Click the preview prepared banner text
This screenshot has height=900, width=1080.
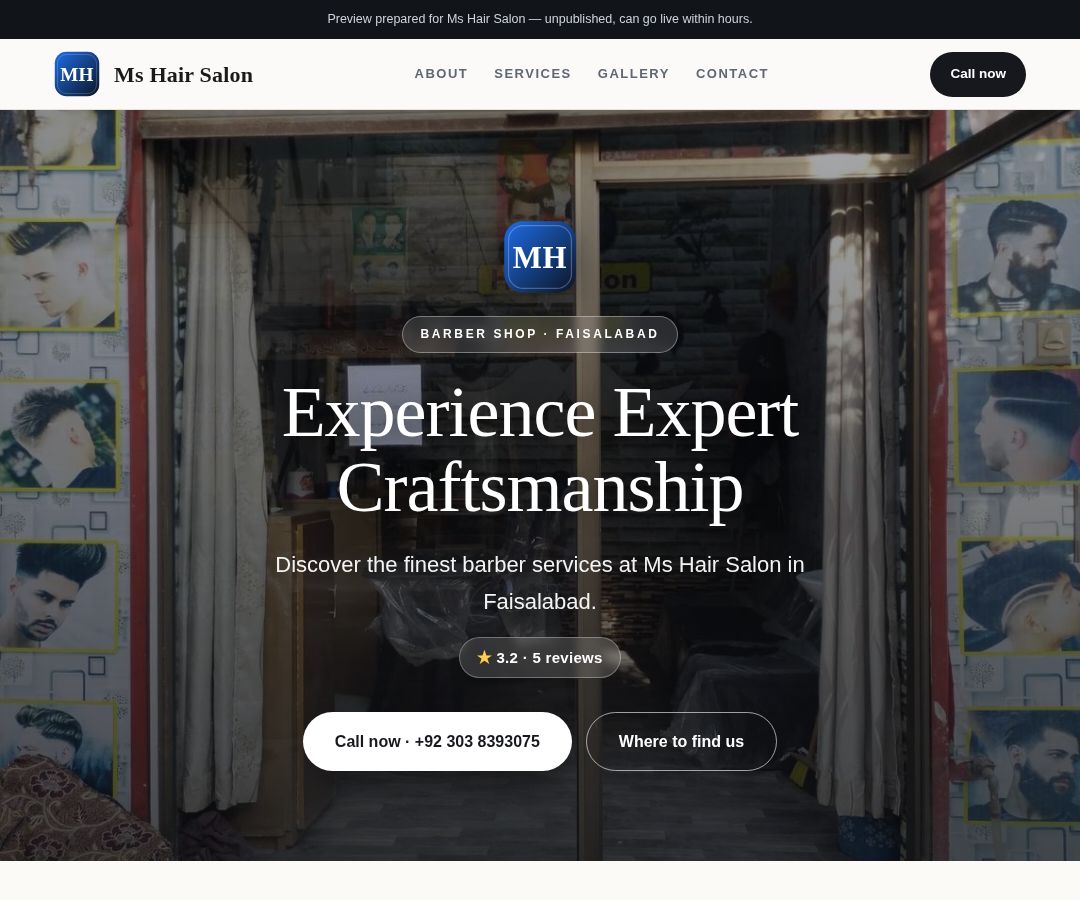point(540,19)
